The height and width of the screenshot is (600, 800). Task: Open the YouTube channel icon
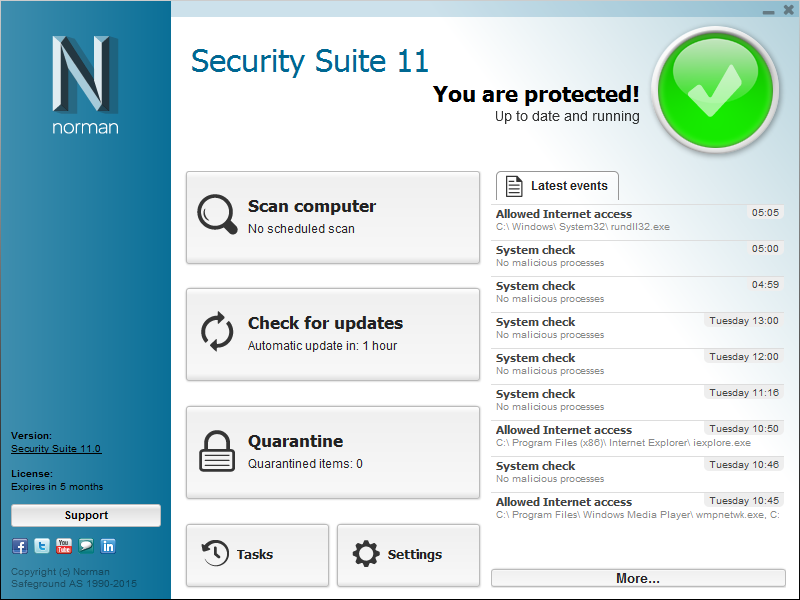(63, 546)
